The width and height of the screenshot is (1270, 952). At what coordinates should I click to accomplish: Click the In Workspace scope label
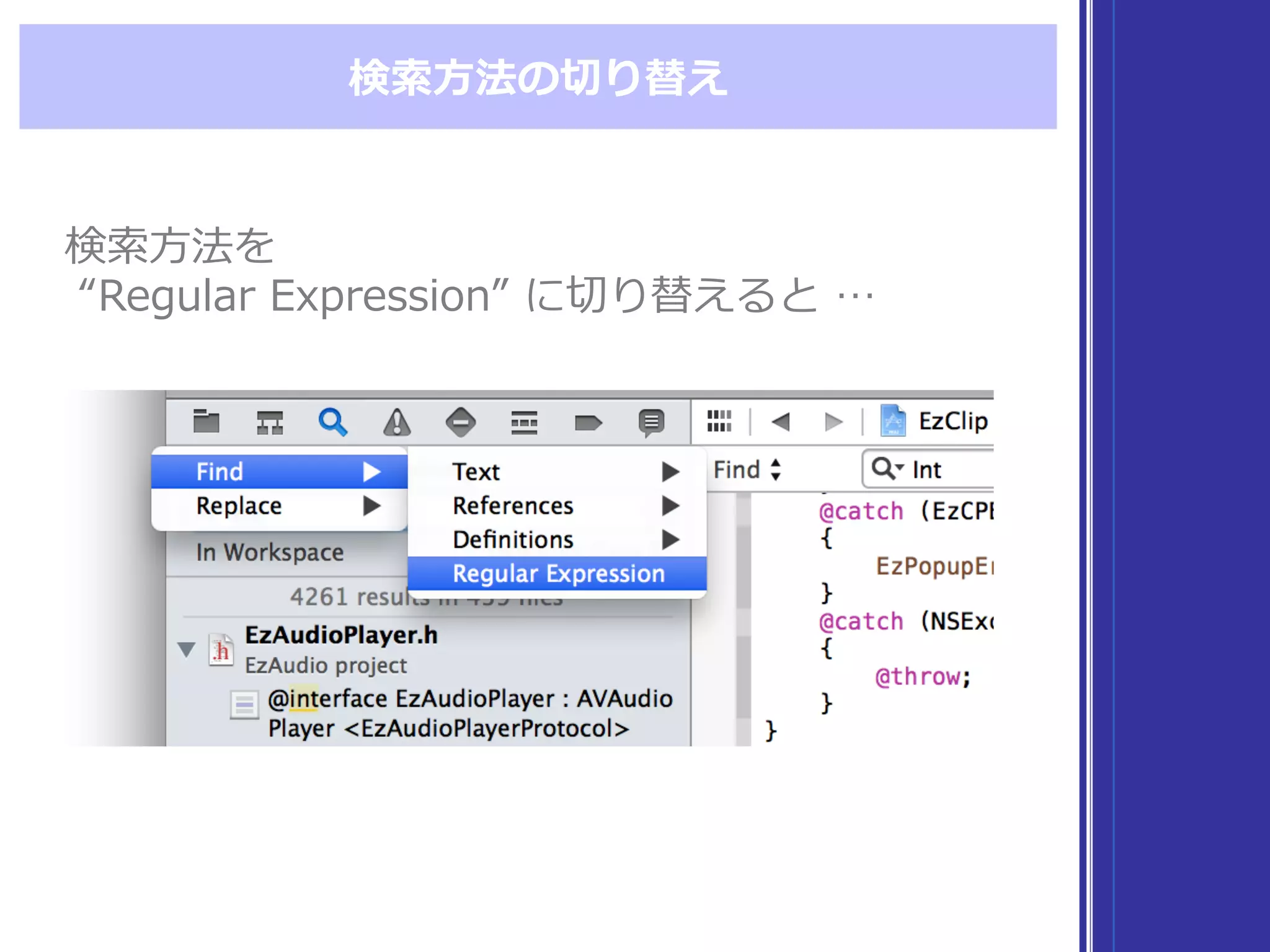tap(270, 552)
